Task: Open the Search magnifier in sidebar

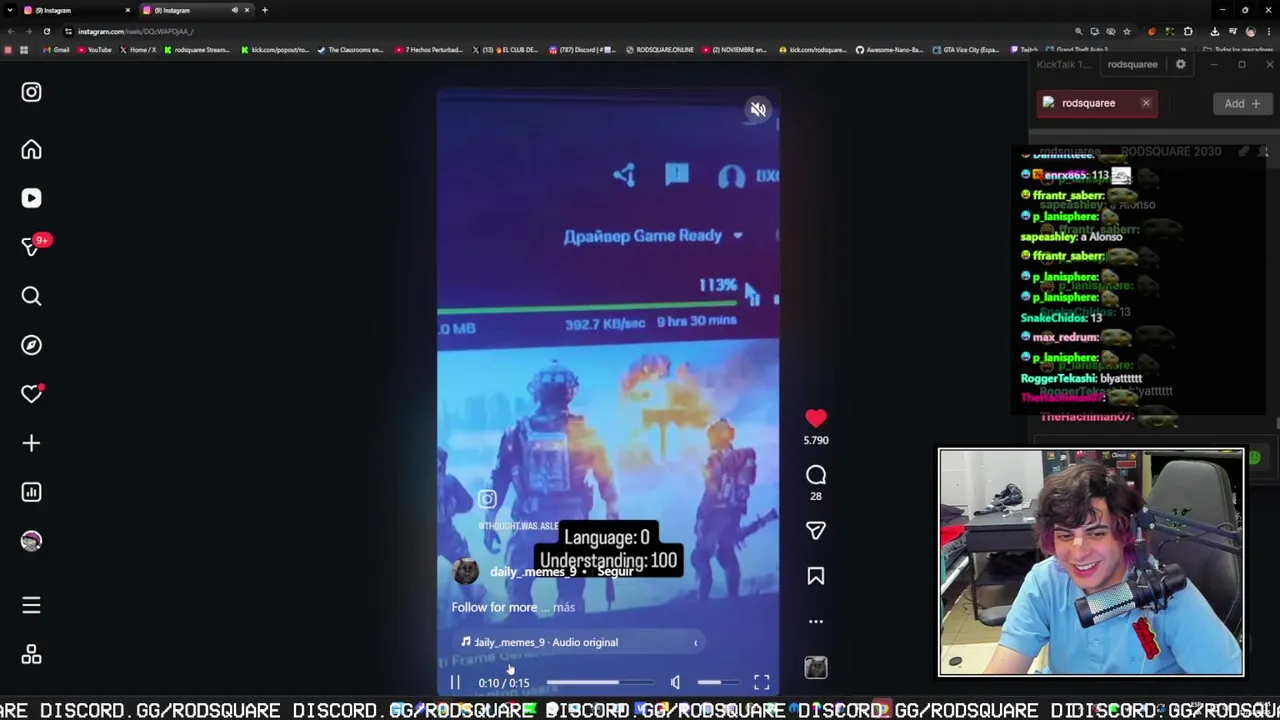Action: point(31,296)
